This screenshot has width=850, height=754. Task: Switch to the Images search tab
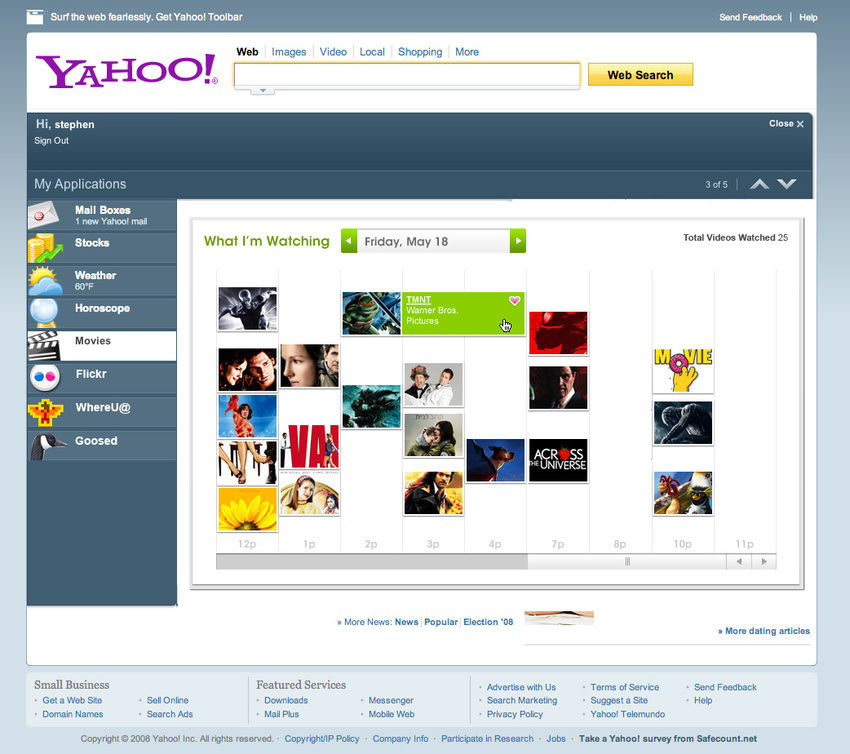pos(289,52)
